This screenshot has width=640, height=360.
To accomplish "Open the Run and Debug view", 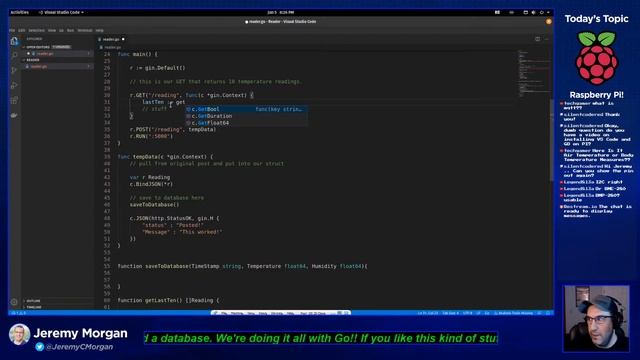I will point(14,85).
